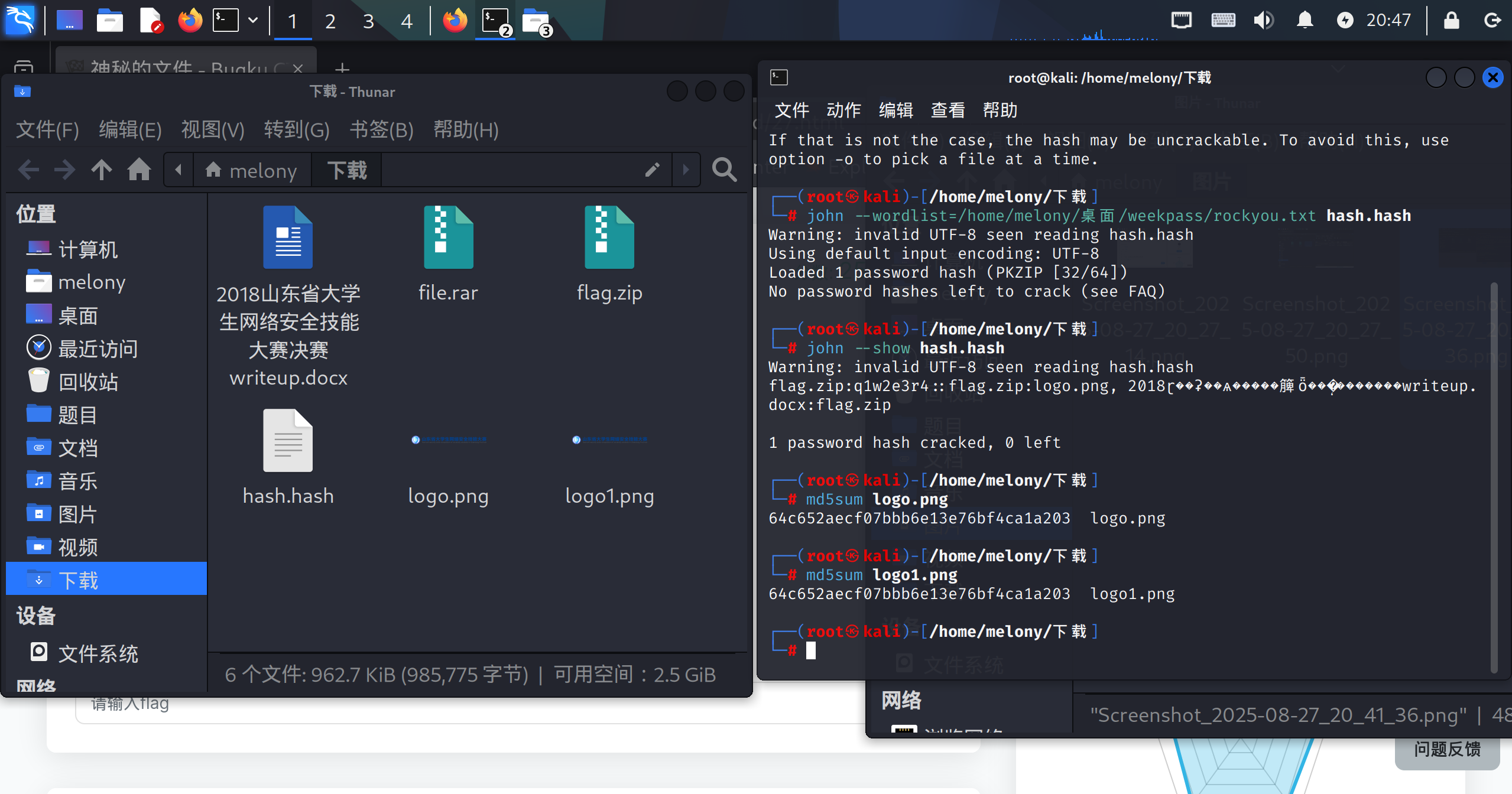Navigate up to parent folder arrow

click(x=102, y=170)
